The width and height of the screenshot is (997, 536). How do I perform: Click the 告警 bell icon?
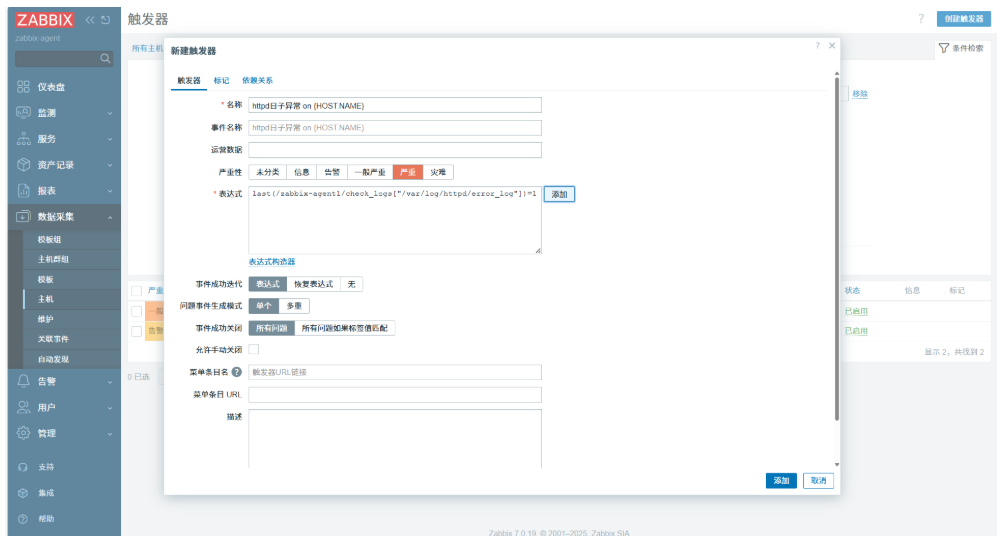click(24, 381)
